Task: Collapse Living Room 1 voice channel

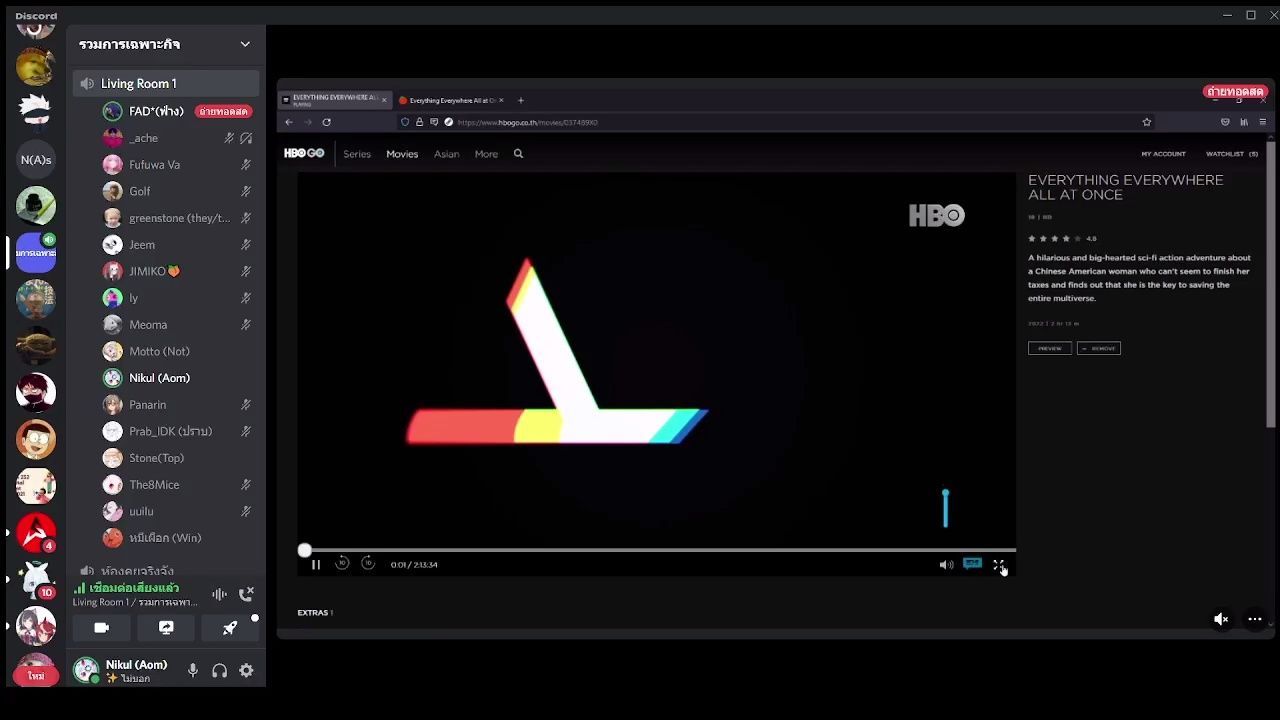Action: point(166,84)
